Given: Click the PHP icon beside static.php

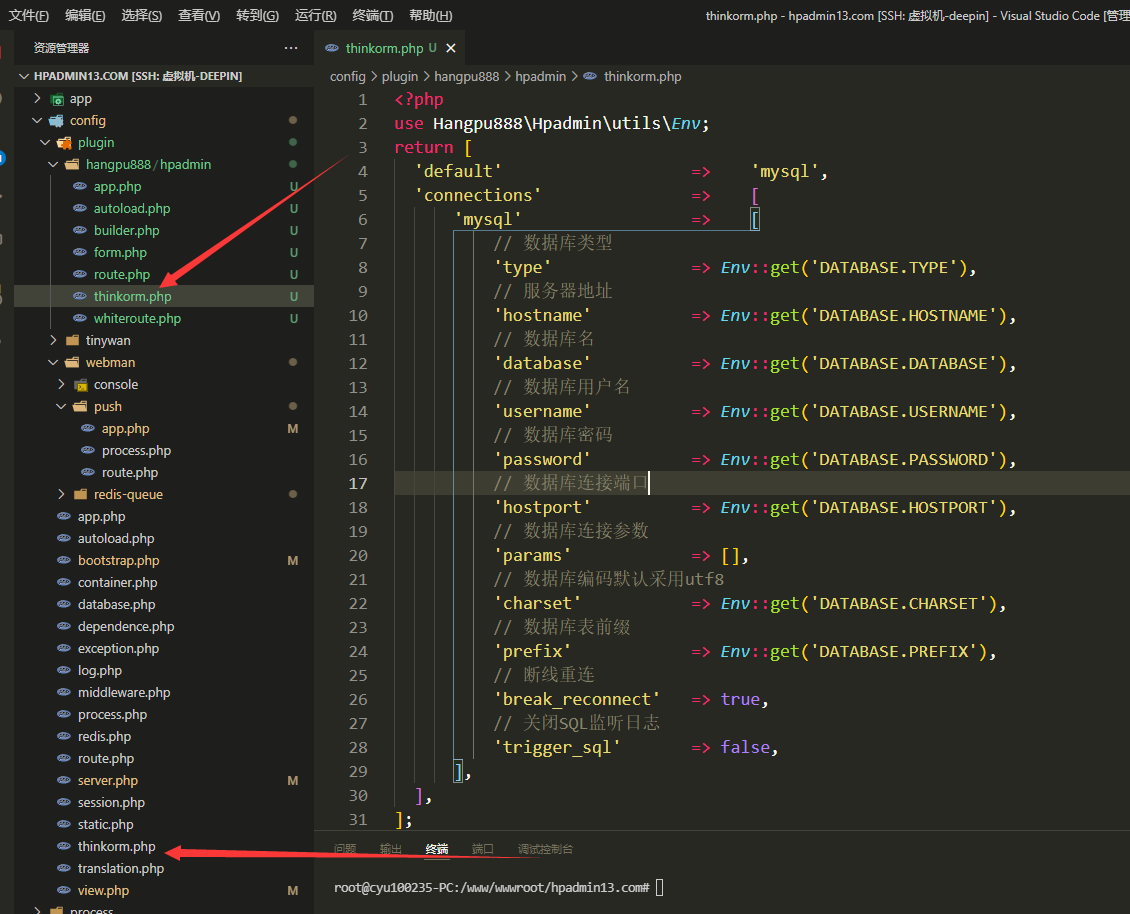Looking at the screenshot, I should tap(64, 825).
